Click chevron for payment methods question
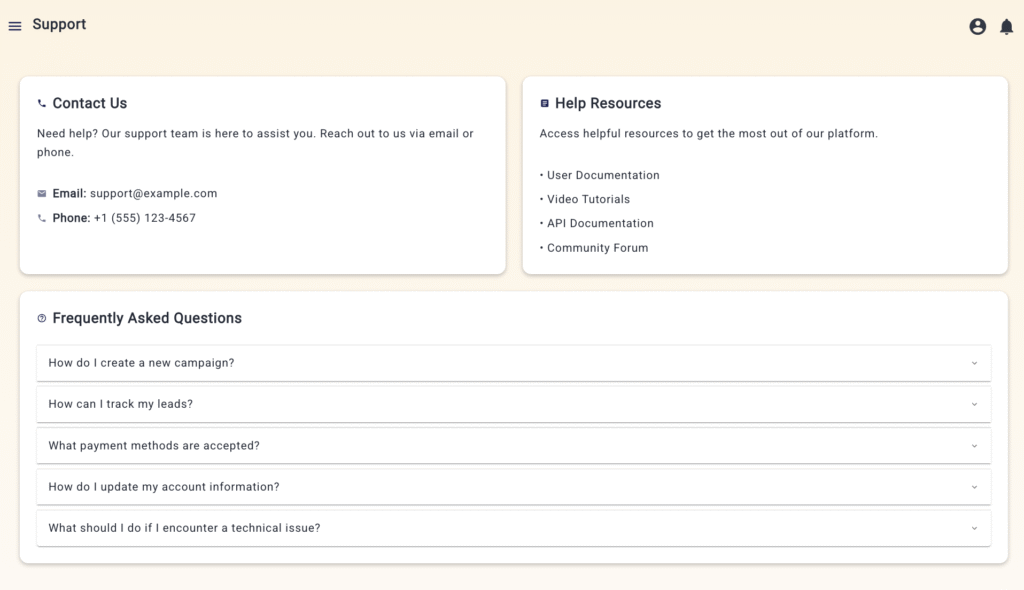Screen dimensions: 1024x590 [974, 446]
